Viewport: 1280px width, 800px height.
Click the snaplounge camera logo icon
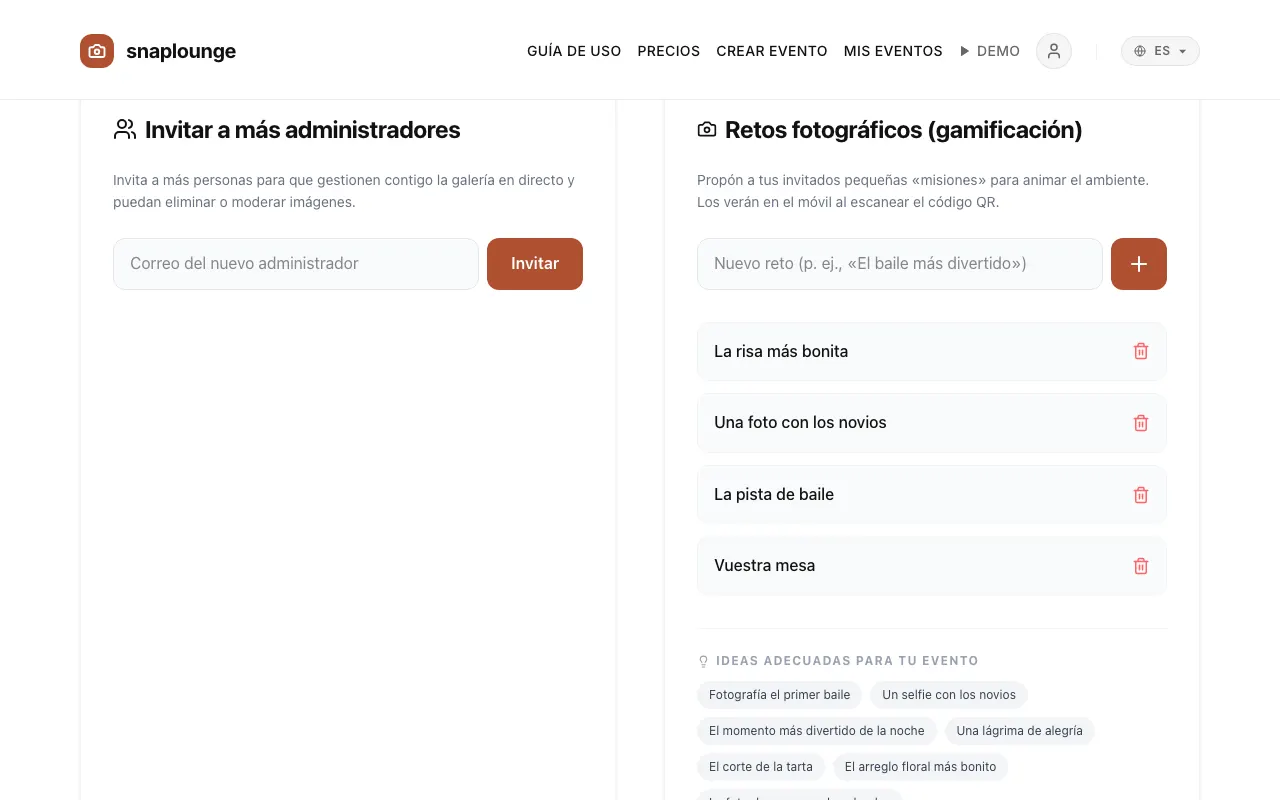coord(97,51)
